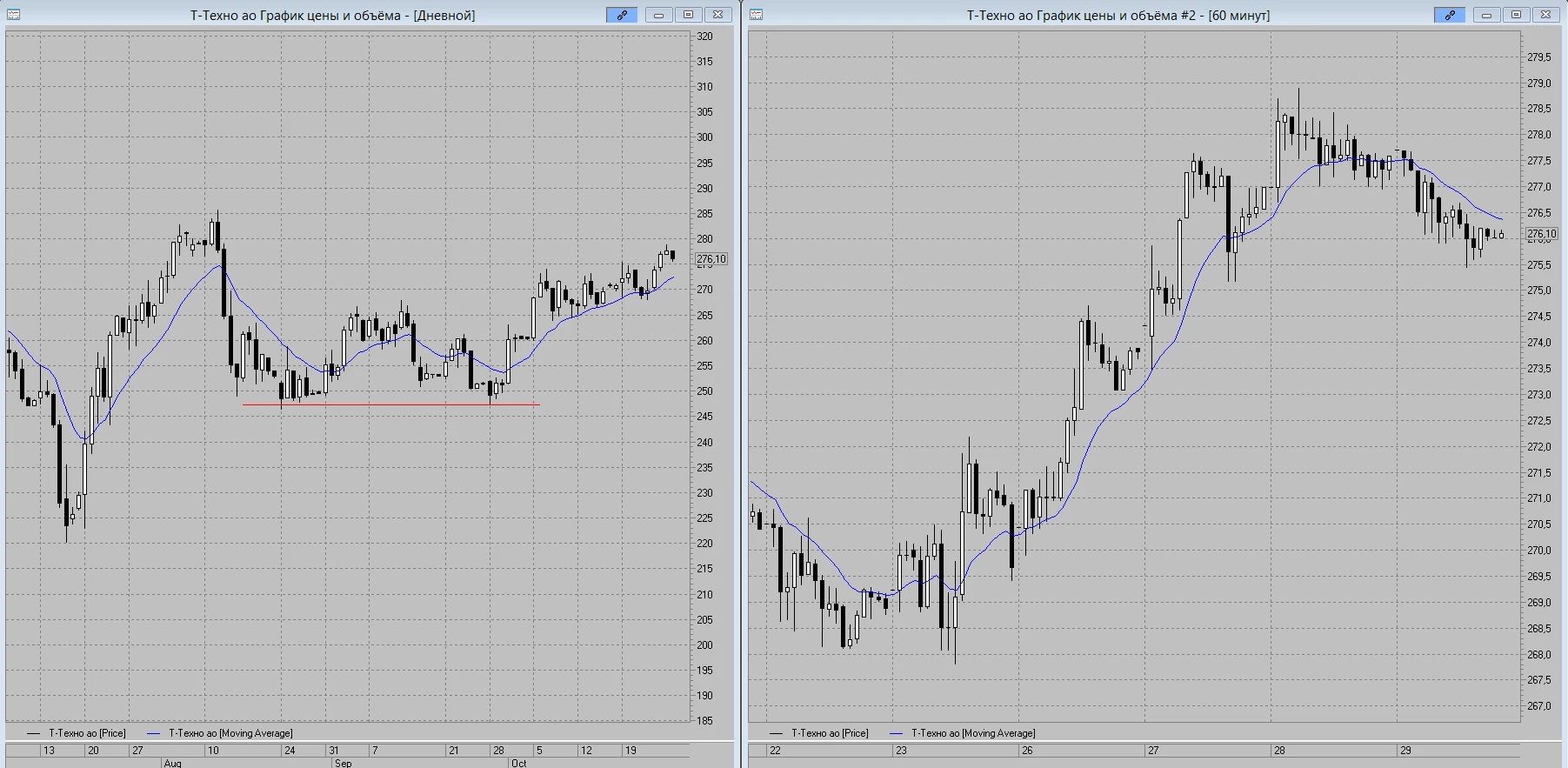1568x768 pixels.
Task: Close the 60-minute chart window
Action: (x=1545, y=15)
